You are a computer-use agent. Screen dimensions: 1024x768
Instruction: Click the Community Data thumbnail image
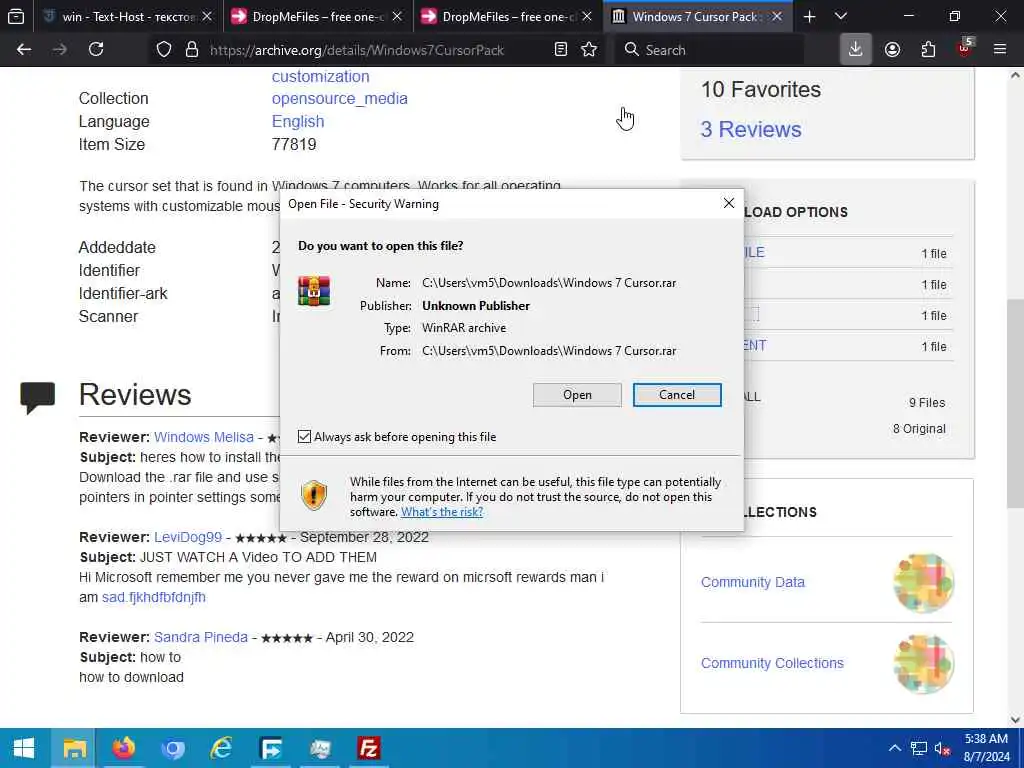coord(923,583)
